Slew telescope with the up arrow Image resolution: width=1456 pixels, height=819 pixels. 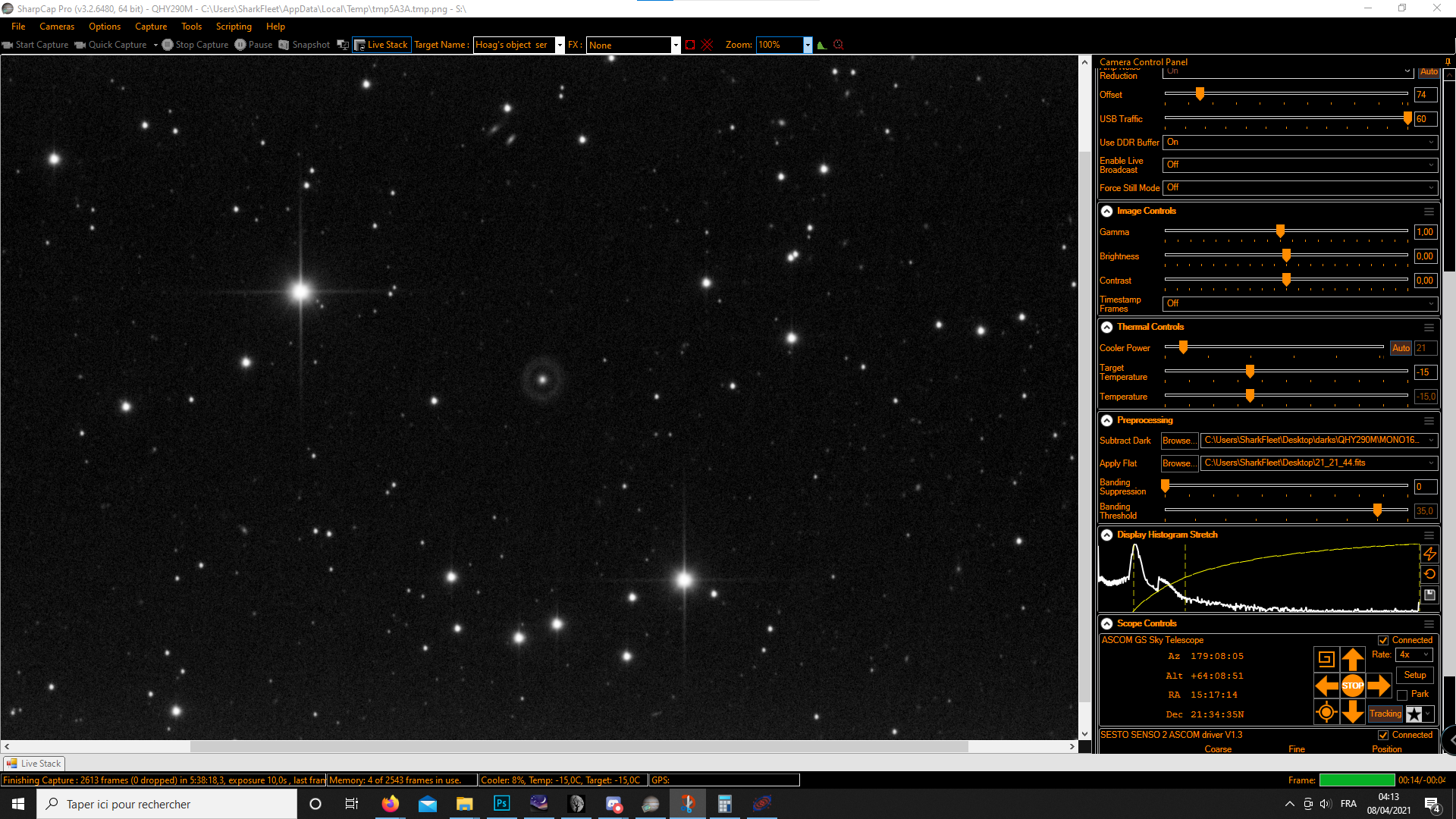click(x=1352, y=659)
